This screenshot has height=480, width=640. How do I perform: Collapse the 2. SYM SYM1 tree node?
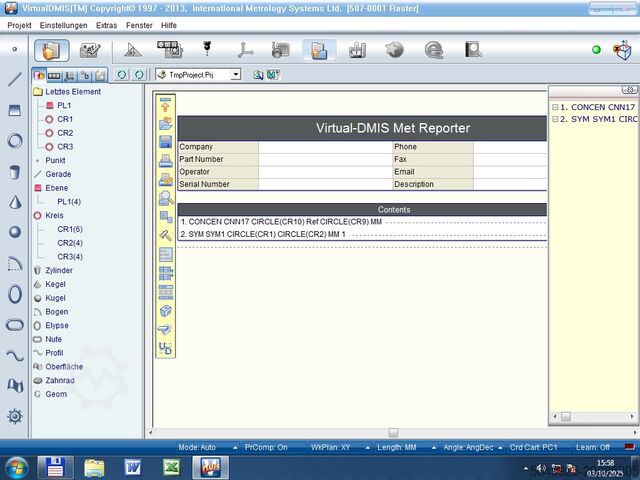555,119
